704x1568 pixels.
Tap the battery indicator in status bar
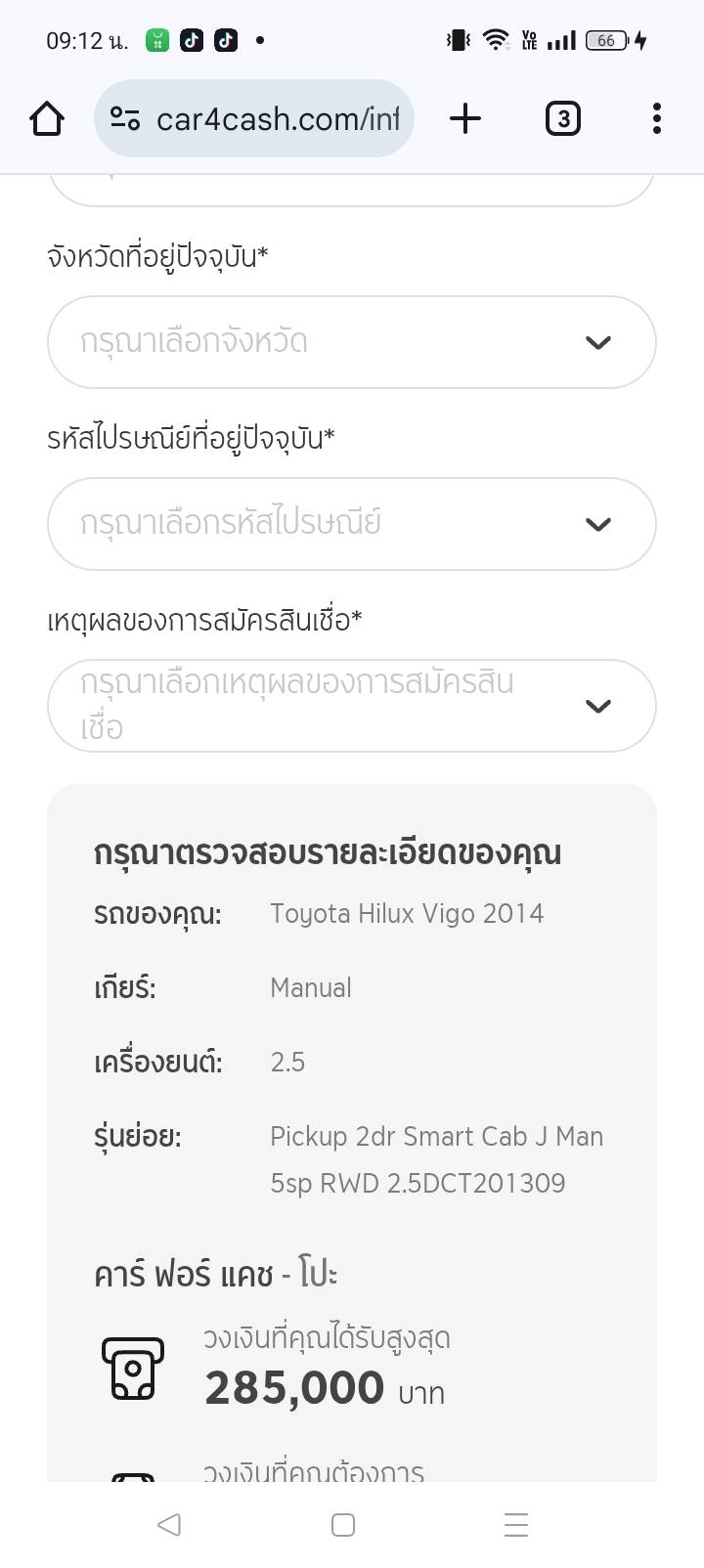click(x=607, y=40)
